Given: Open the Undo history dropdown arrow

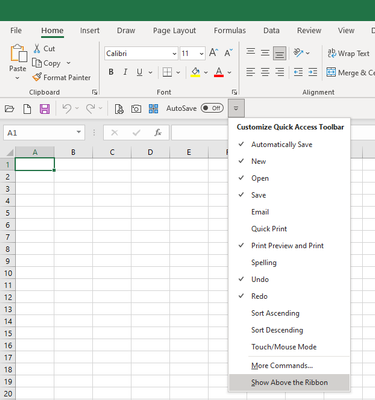Looking at the screenshot, I should click(x=77, y=108).
